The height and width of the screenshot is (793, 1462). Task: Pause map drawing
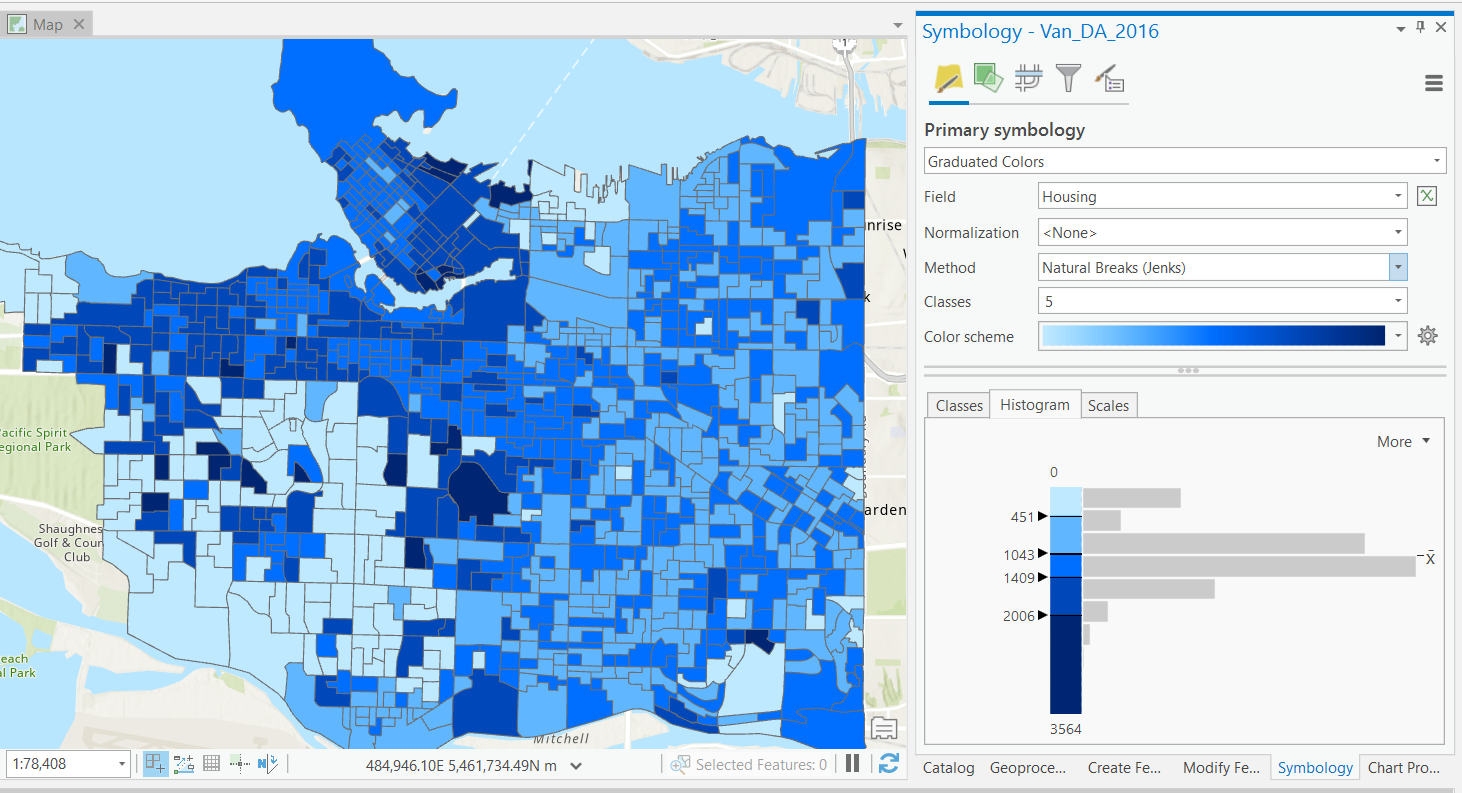tap(853, 764)
